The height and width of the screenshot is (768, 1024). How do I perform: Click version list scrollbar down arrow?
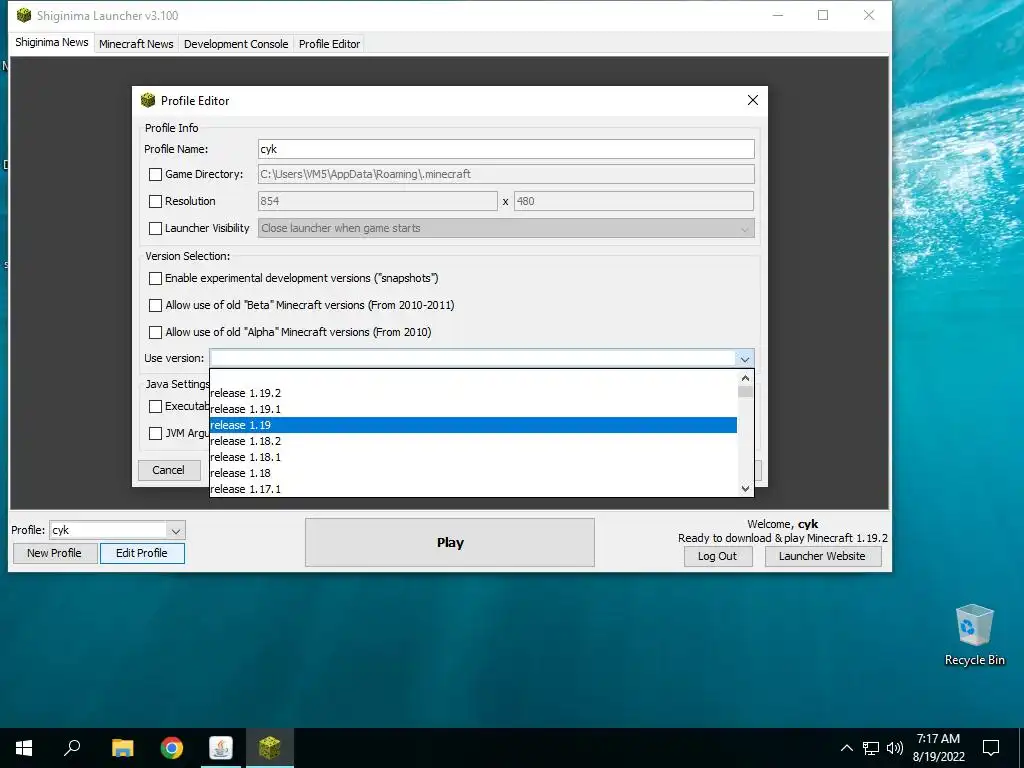click(745, 488)
